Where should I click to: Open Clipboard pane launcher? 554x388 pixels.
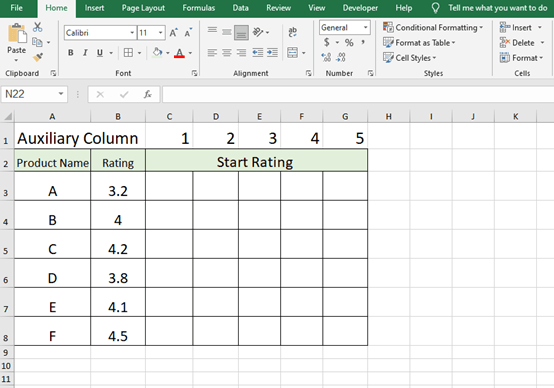coord(53,73)
